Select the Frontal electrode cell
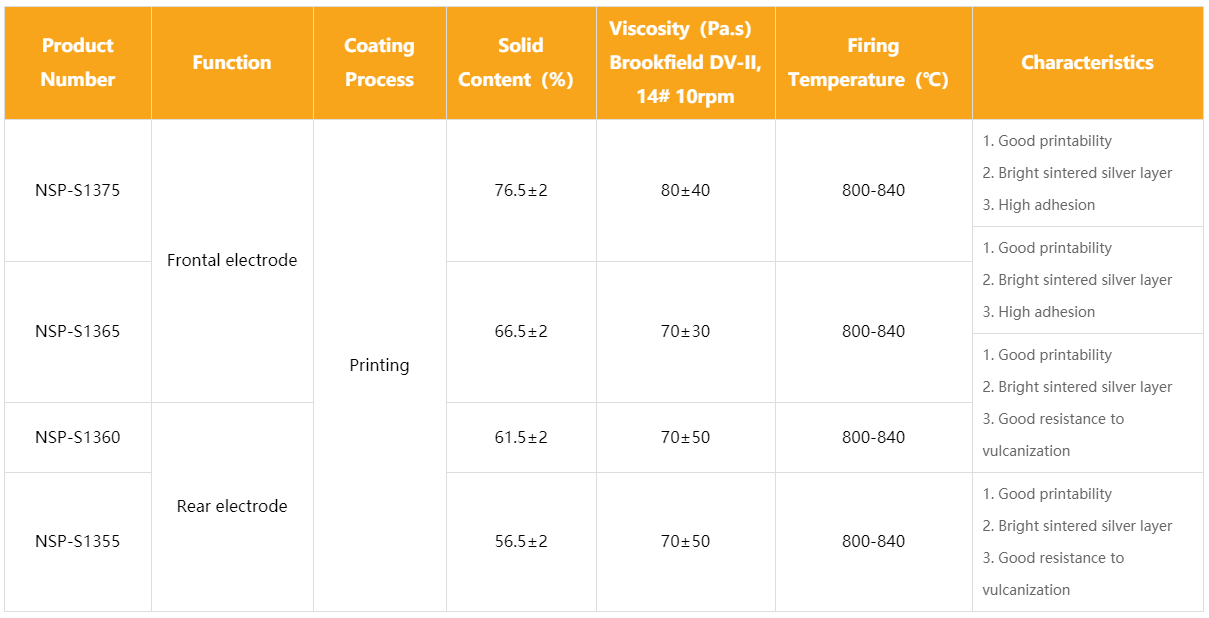This screenshot has width=1209, height=618. coord(232,261)
